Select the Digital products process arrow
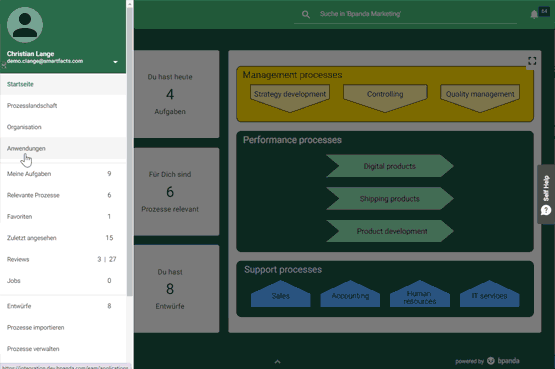The height and width of the screenshot is (369, 555). pyautogui.click(x=390, y=166)
